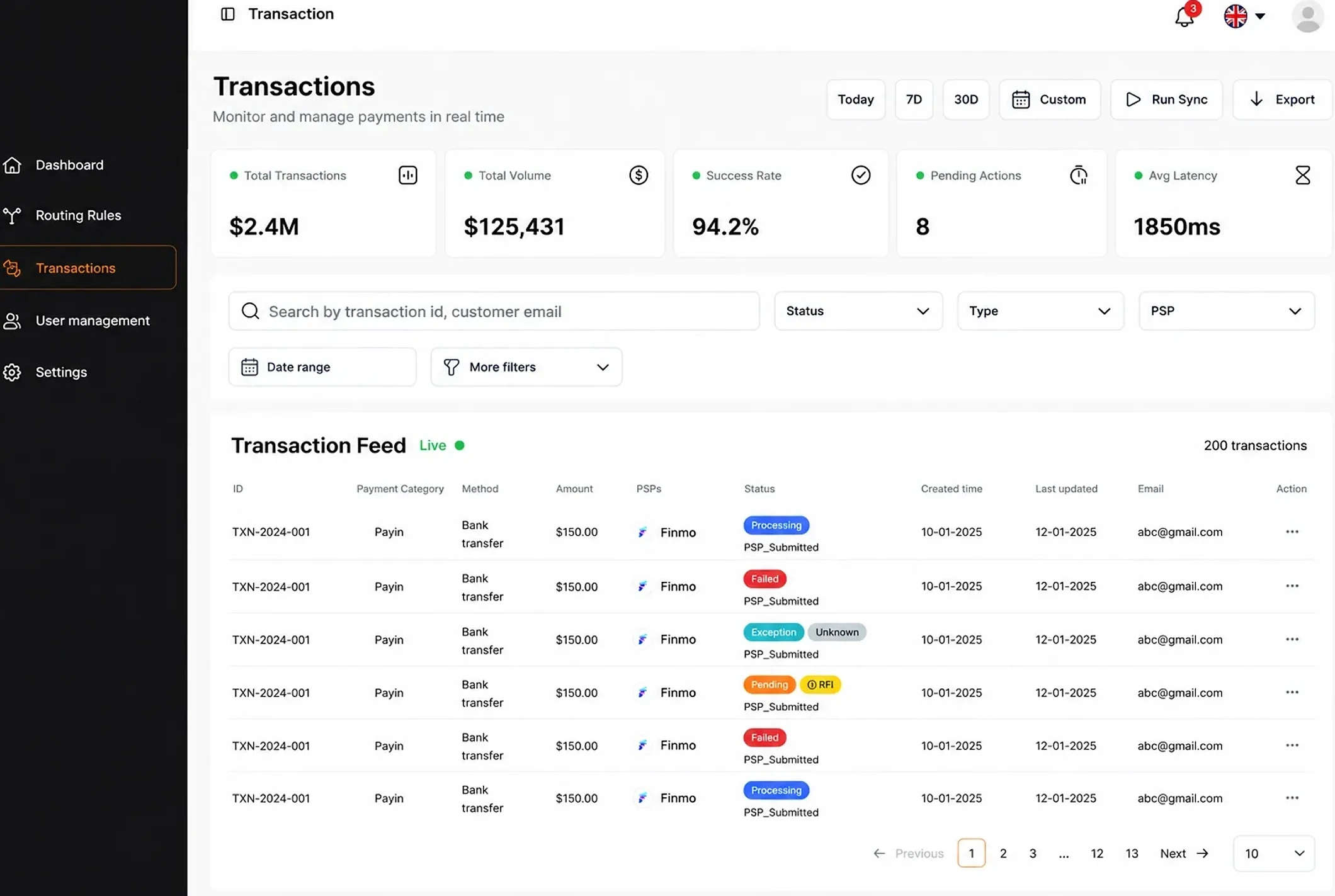Click the Exception status badge

pyautogui.click(x=773, y=632)
